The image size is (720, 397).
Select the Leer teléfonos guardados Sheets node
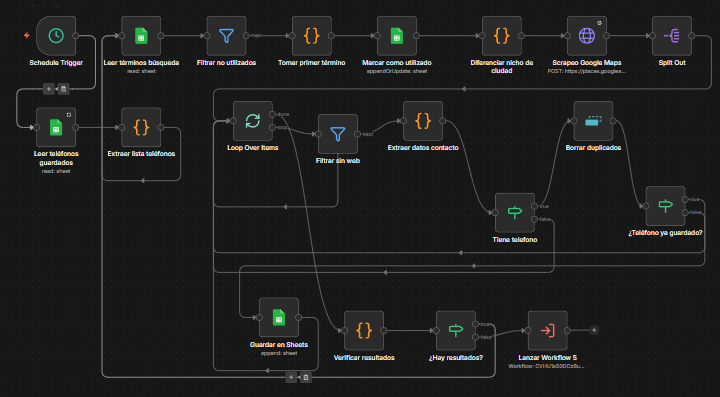tap(56, 127)
